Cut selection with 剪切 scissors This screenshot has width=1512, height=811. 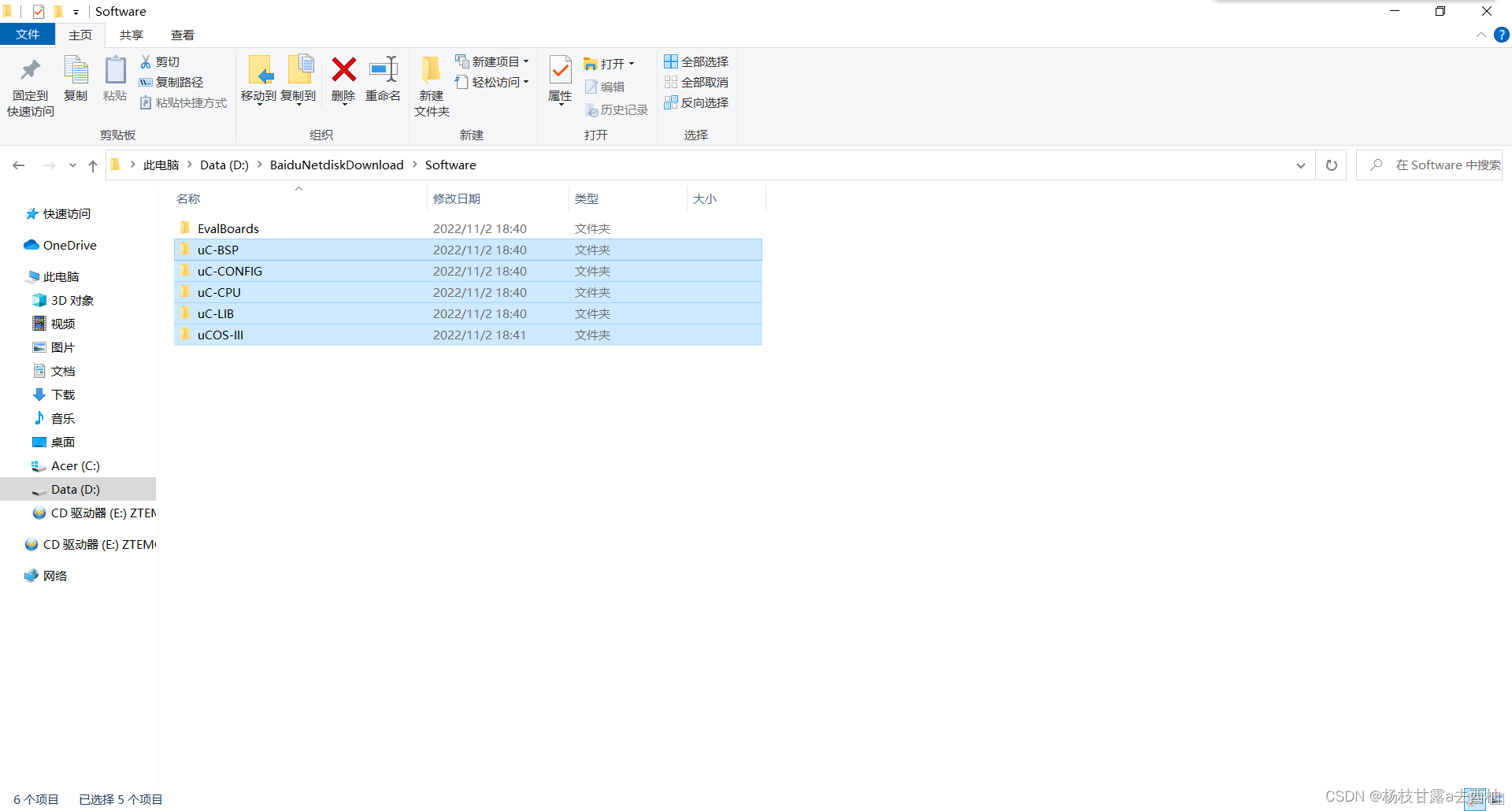tap(160, 61)
